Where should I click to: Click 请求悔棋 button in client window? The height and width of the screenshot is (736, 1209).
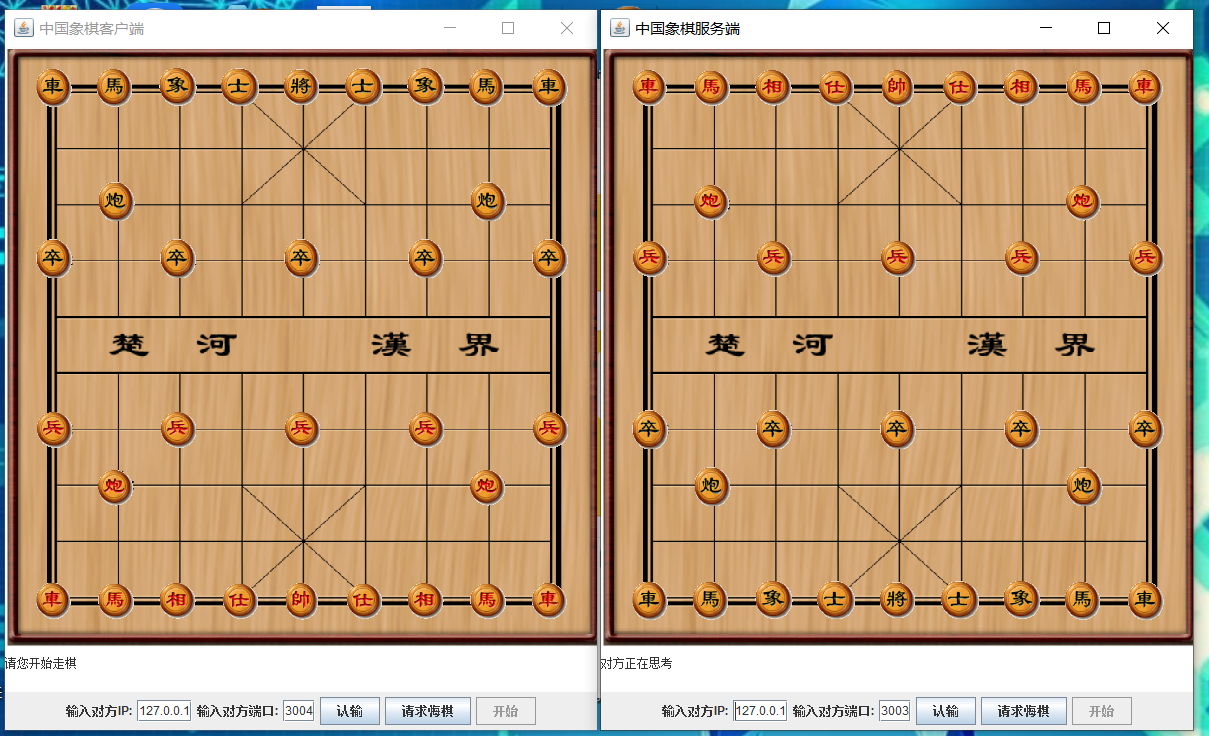pyautogui.click(x=428, y=711)
